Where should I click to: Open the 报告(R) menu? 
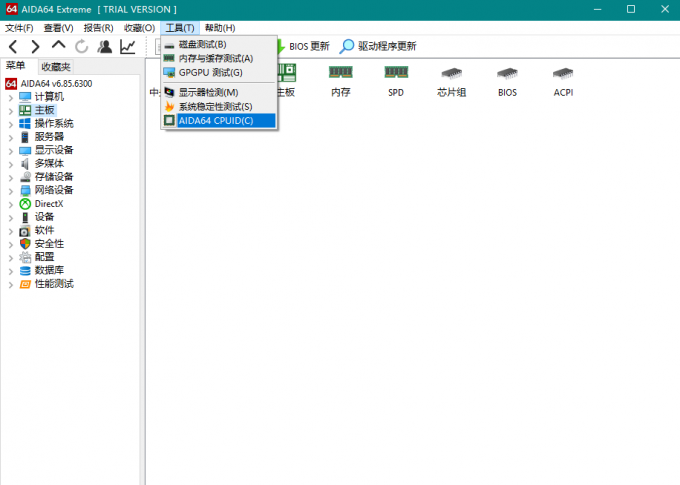(x=98, y=28)
